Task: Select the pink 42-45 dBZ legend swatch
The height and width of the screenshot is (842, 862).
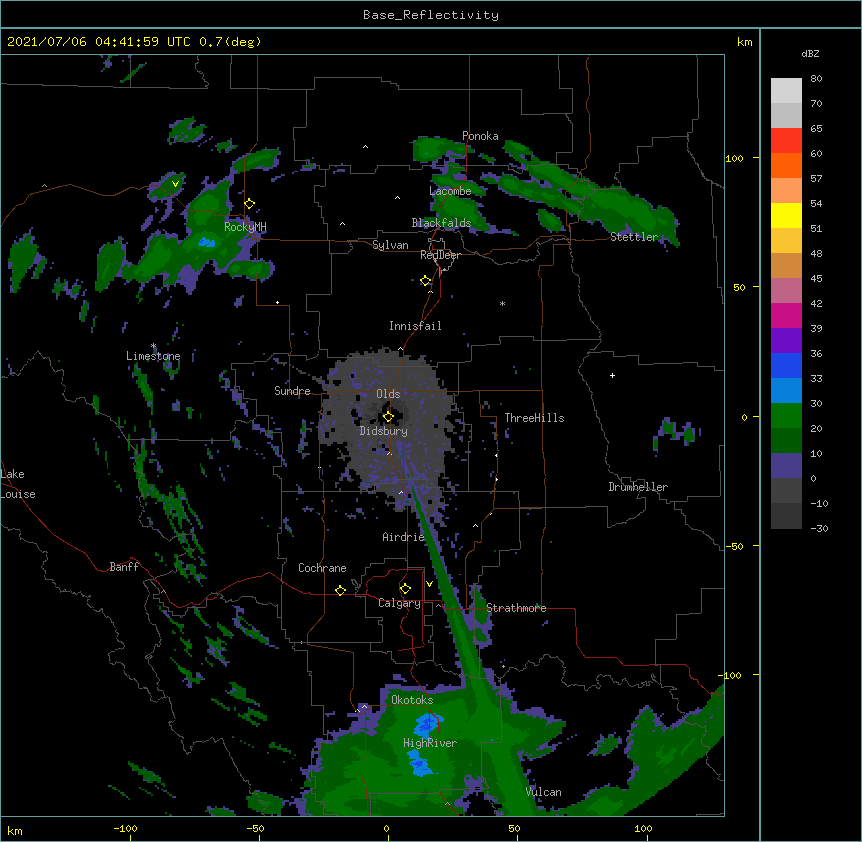Action: click(x=786, y=291)
